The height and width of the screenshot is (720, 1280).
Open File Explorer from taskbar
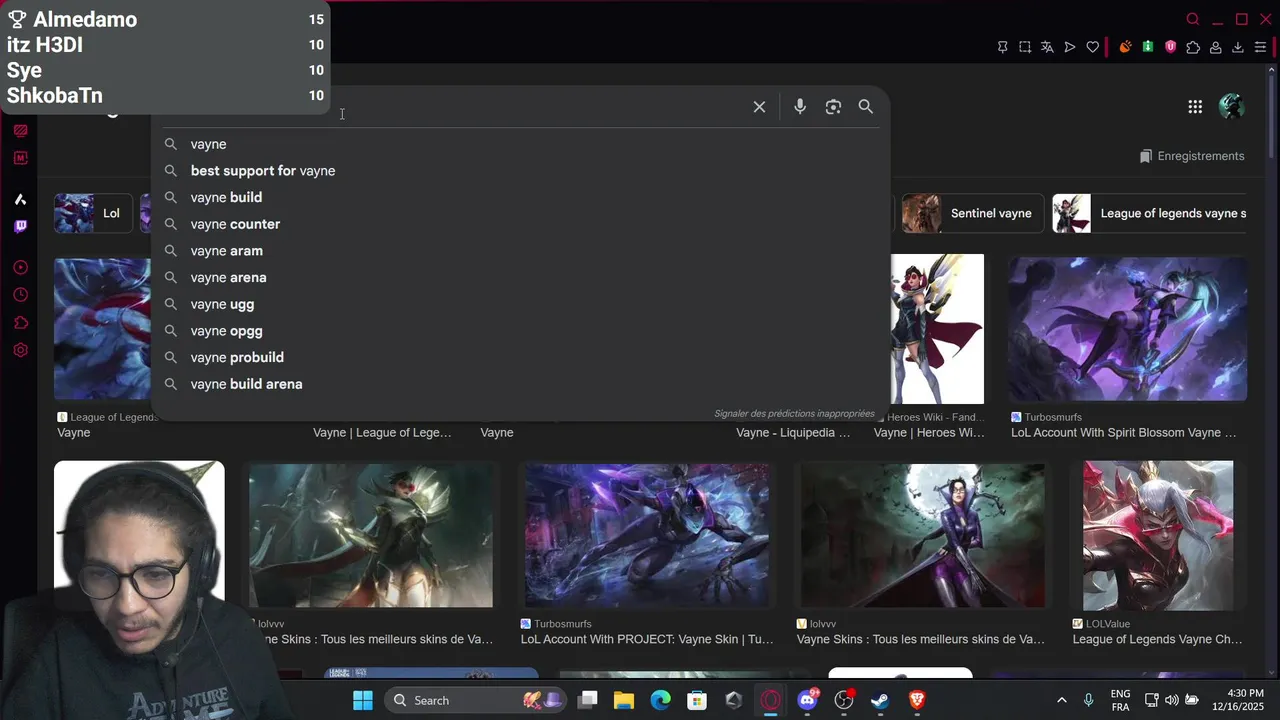[624, 700]
